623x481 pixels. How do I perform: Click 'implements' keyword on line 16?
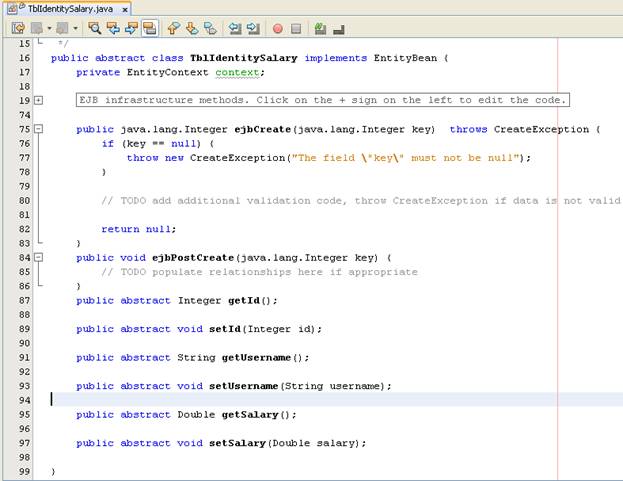pyautogui.click(x=336, y=58)
